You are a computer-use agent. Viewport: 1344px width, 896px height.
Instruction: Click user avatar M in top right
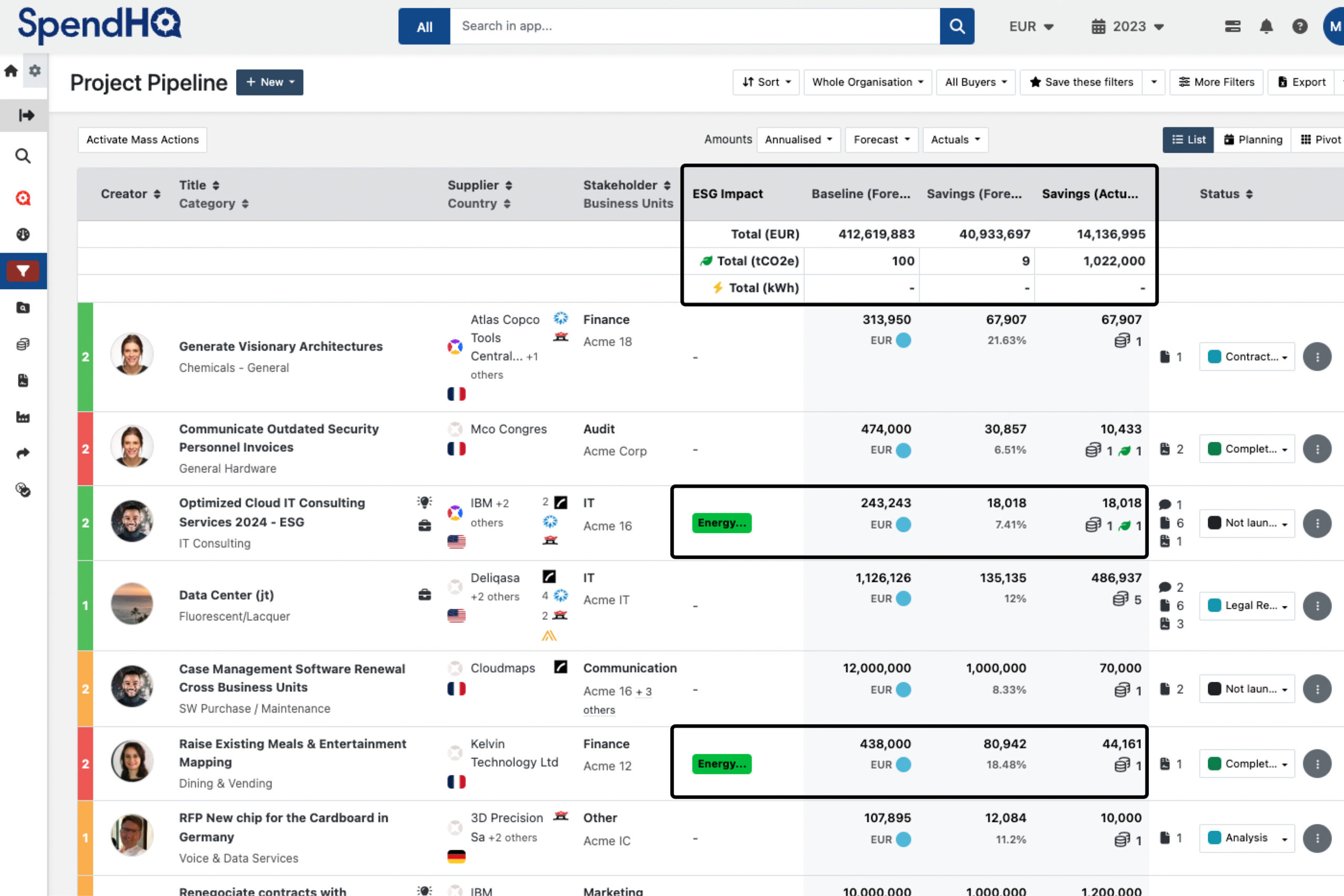(1333, 26)
